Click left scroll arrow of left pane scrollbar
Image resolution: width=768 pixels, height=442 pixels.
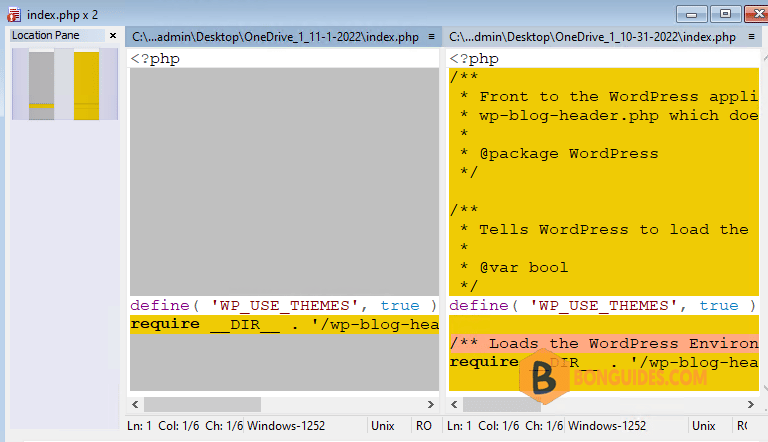(x=135, y=404)
